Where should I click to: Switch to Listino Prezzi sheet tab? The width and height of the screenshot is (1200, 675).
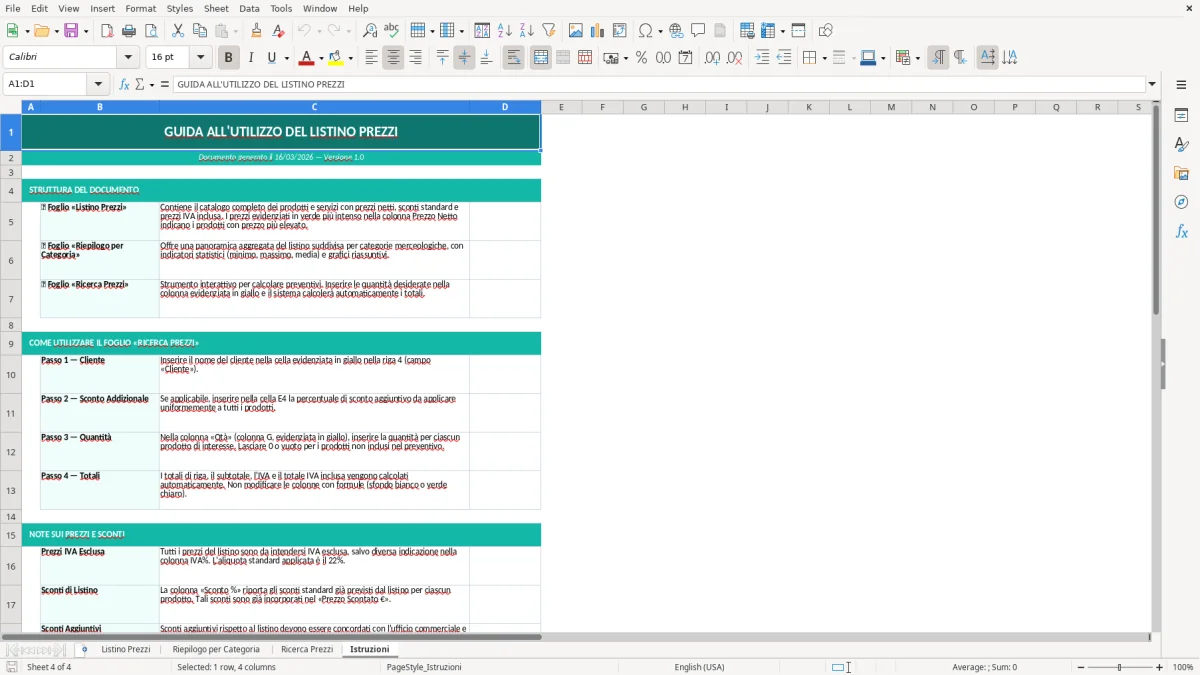126,650
